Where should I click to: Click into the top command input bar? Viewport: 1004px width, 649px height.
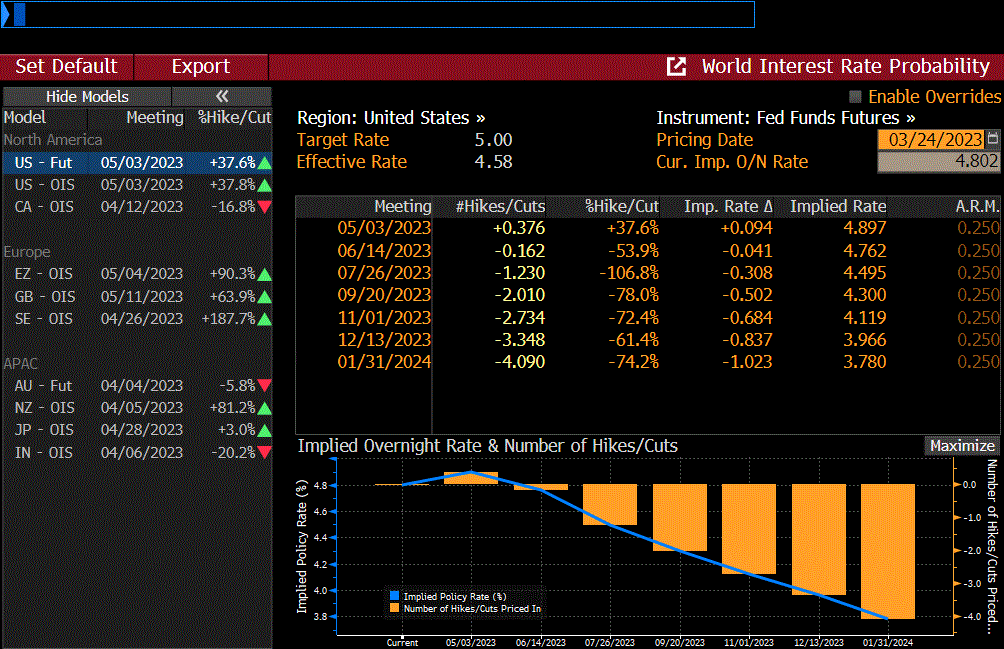[378, 14]
